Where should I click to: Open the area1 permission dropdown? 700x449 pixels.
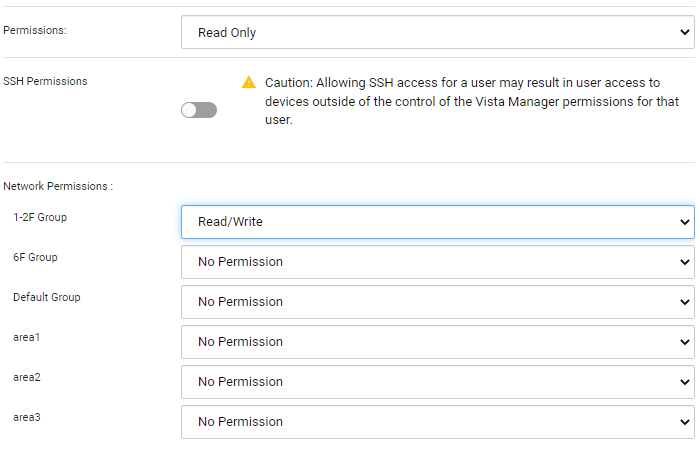point(437,342)
